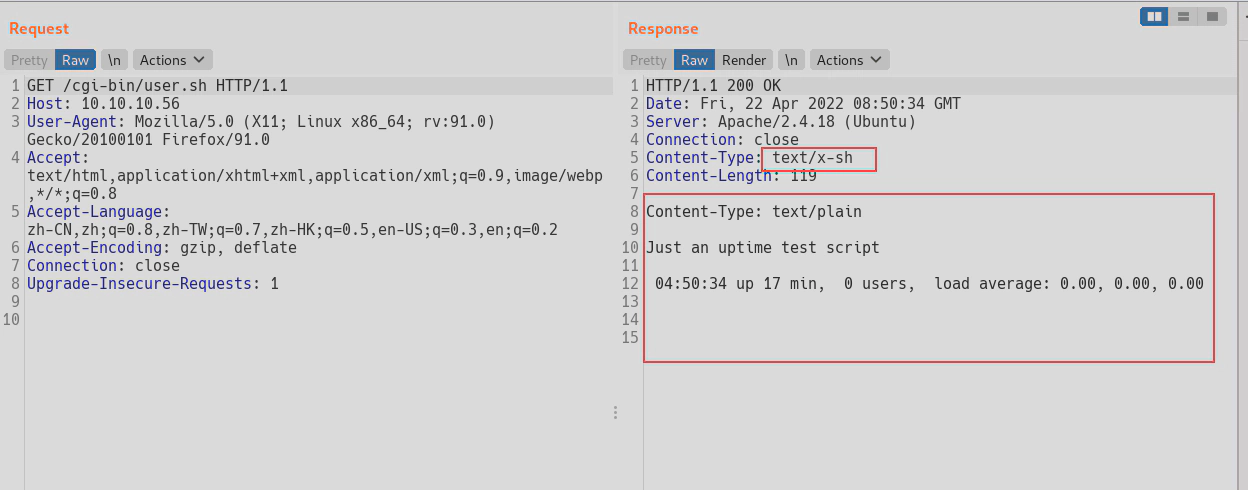Open the Request Actions dropdown
The width and height of the screenshot is (1248, 490).
pos(172,60)
